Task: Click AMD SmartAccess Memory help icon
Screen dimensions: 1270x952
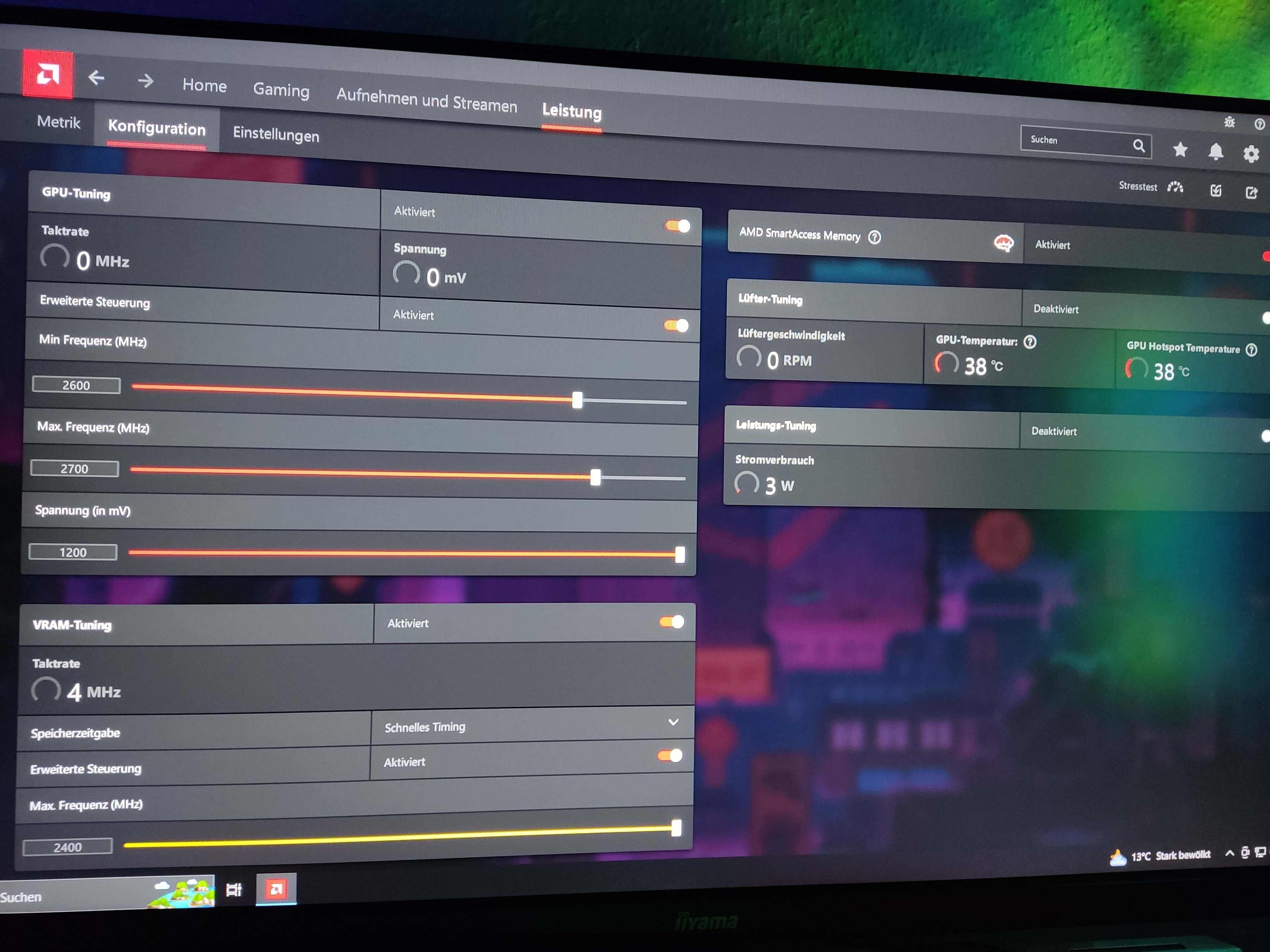Action: pos(874,238)
